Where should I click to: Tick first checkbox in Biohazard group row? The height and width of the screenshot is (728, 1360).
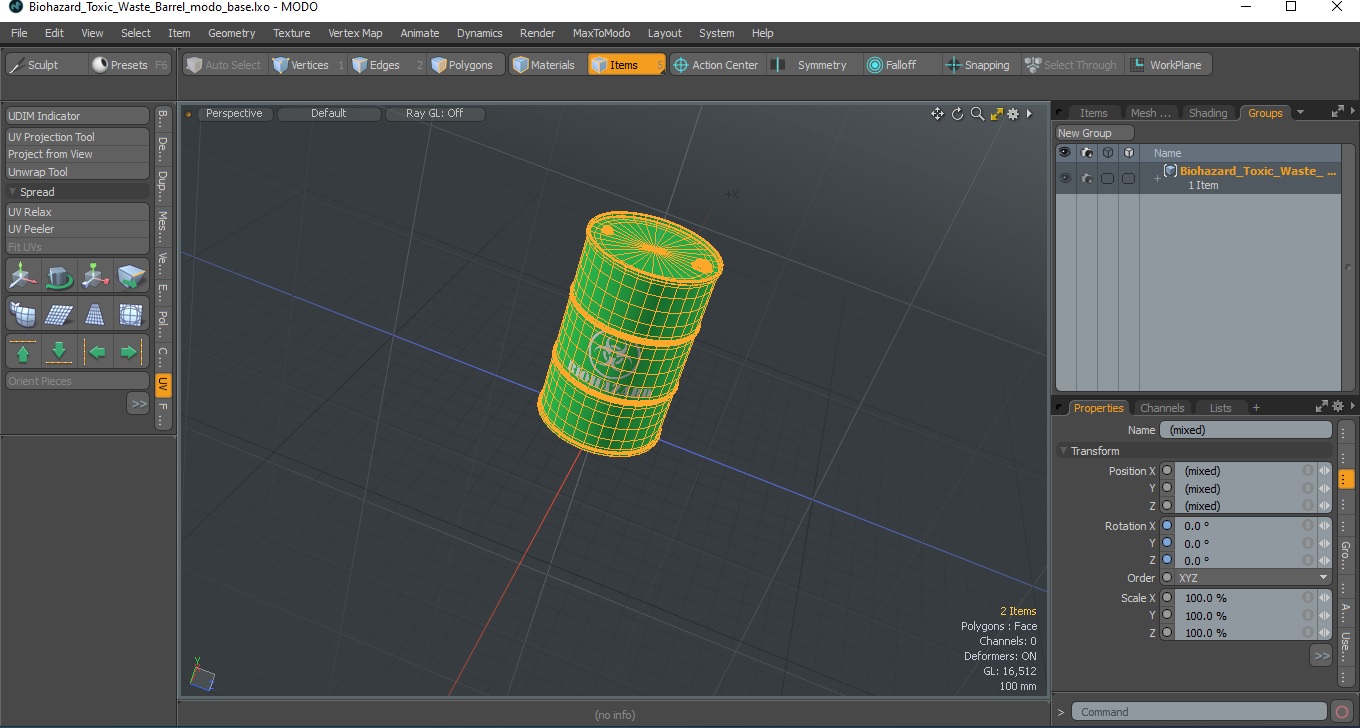1107,178
